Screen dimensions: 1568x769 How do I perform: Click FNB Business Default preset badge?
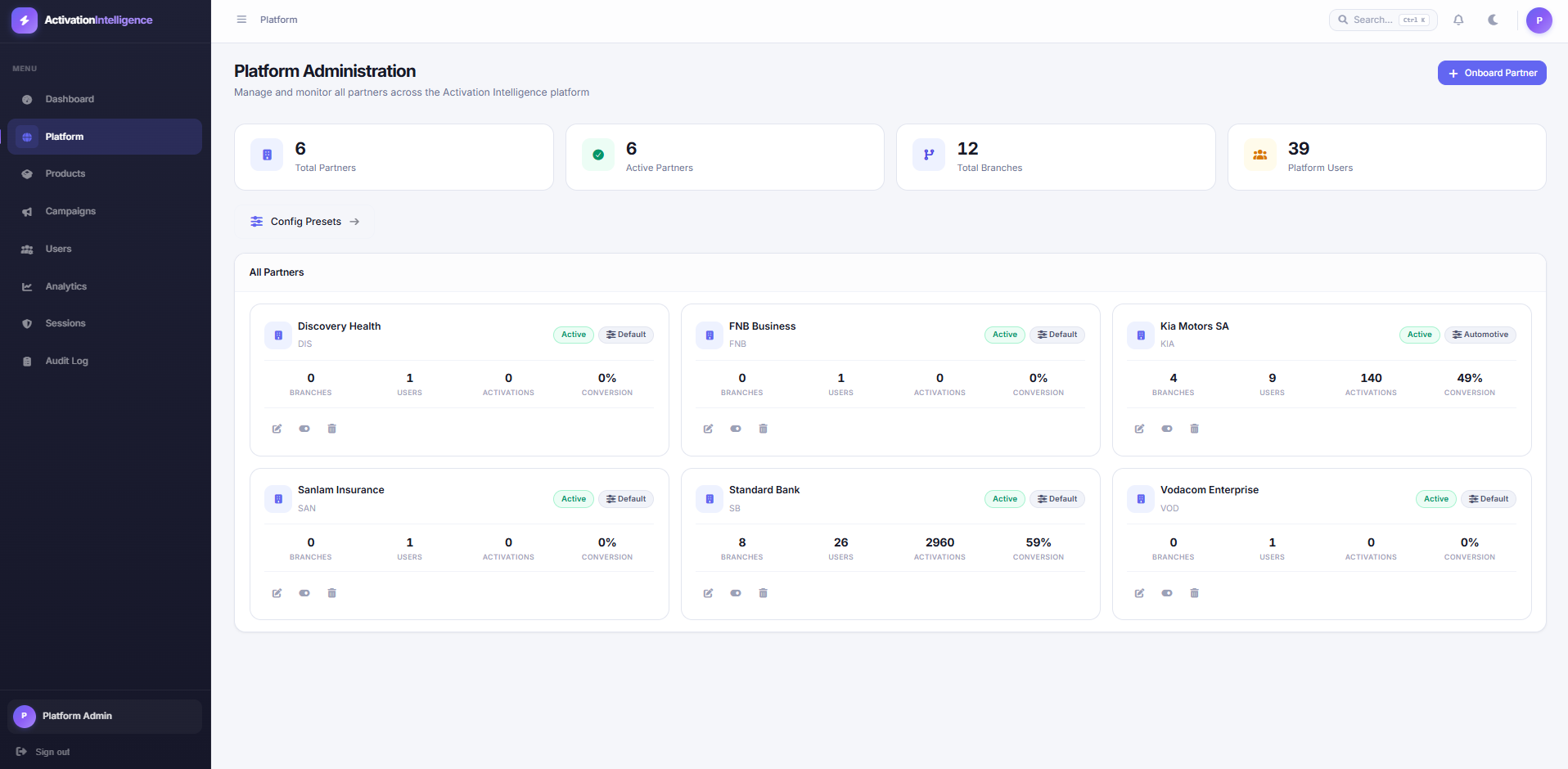(x=1057, y=335)
